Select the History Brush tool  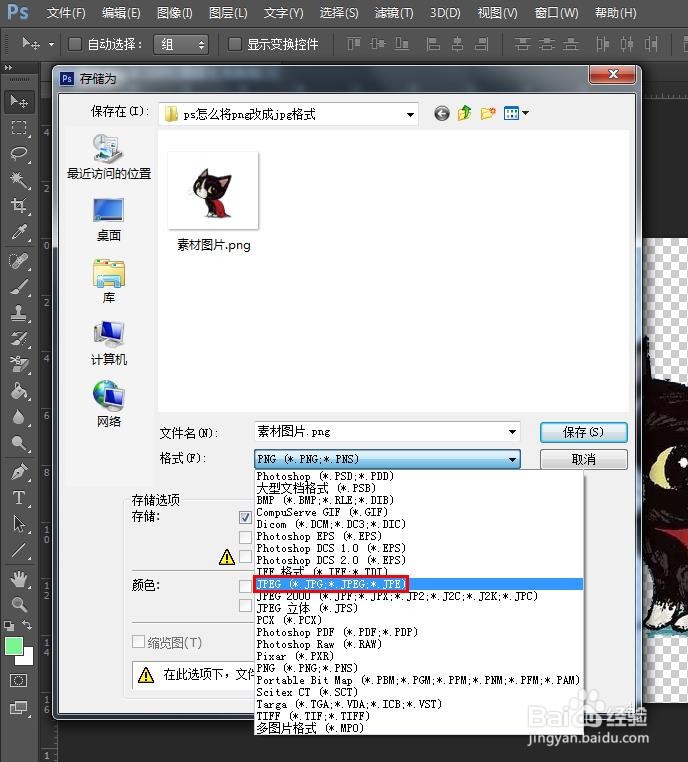click(x=19, y=339)
